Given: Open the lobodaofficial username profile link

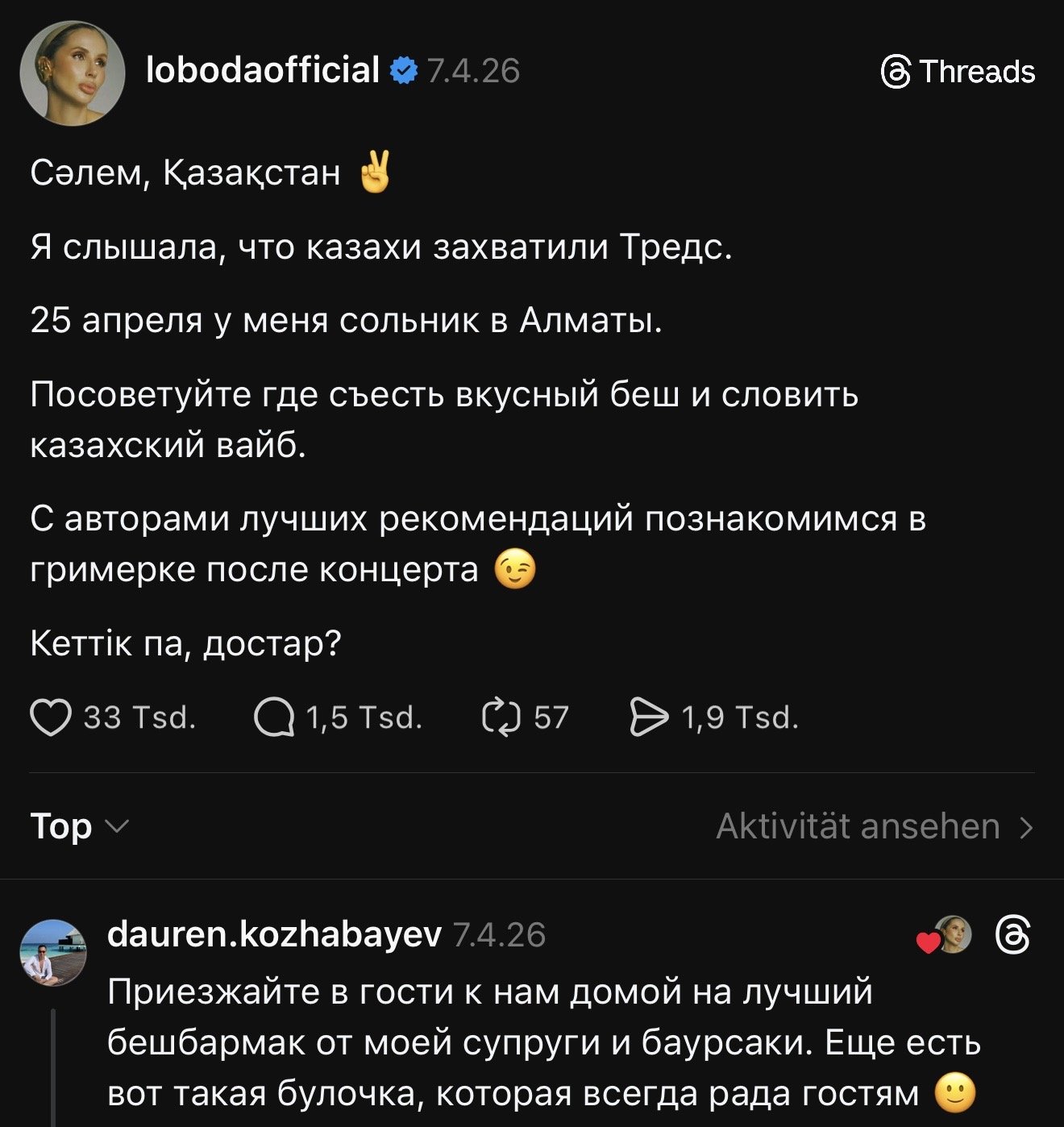Looking at the screenshot, I should click(263, 71).
